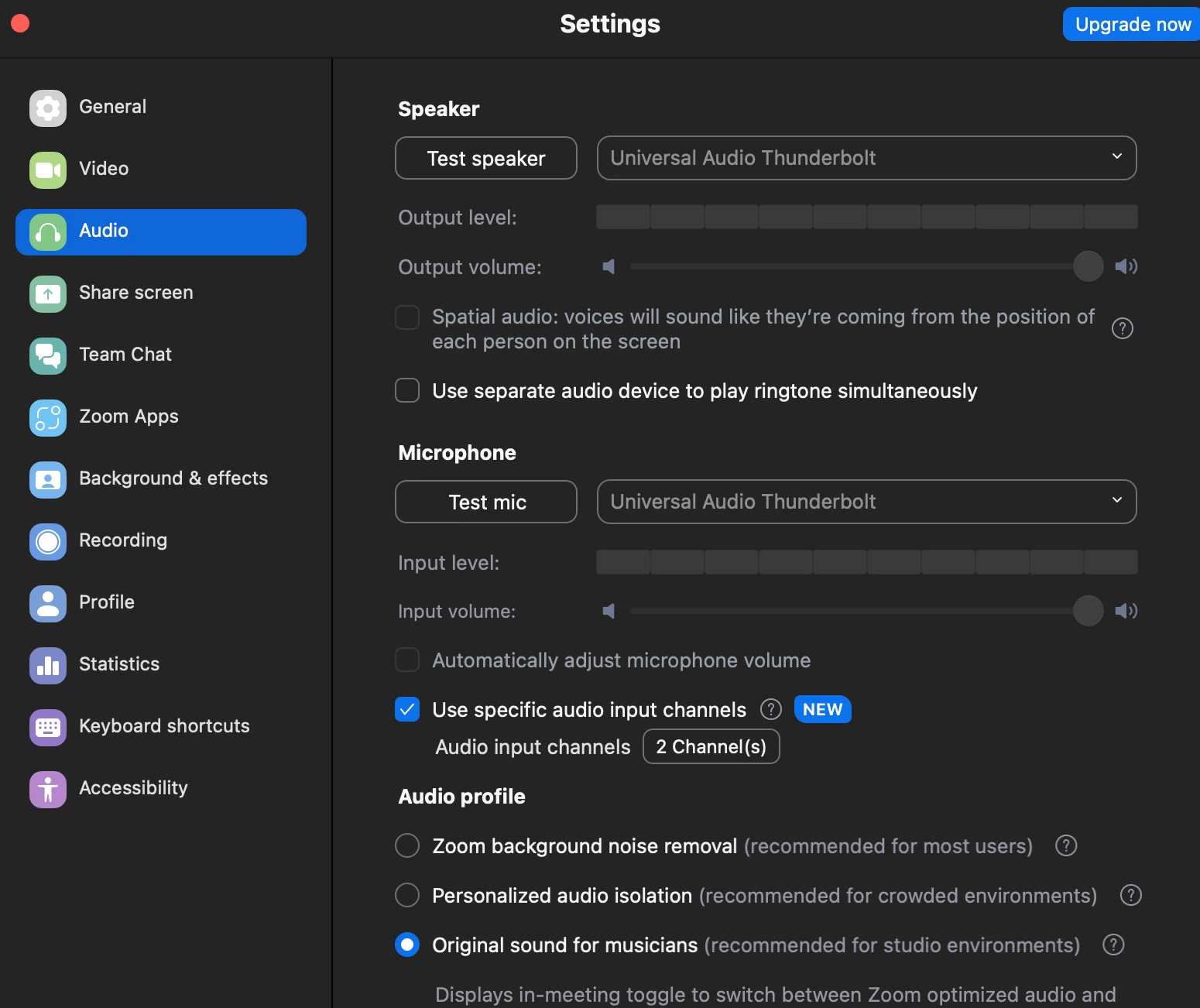Click the Share screen arrow icon

click(x=48, y=294)
